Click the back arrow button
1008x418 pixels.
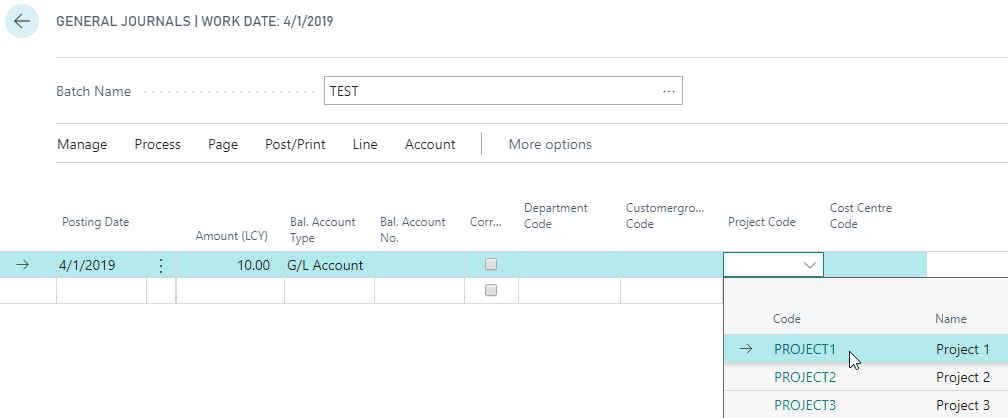22,21
